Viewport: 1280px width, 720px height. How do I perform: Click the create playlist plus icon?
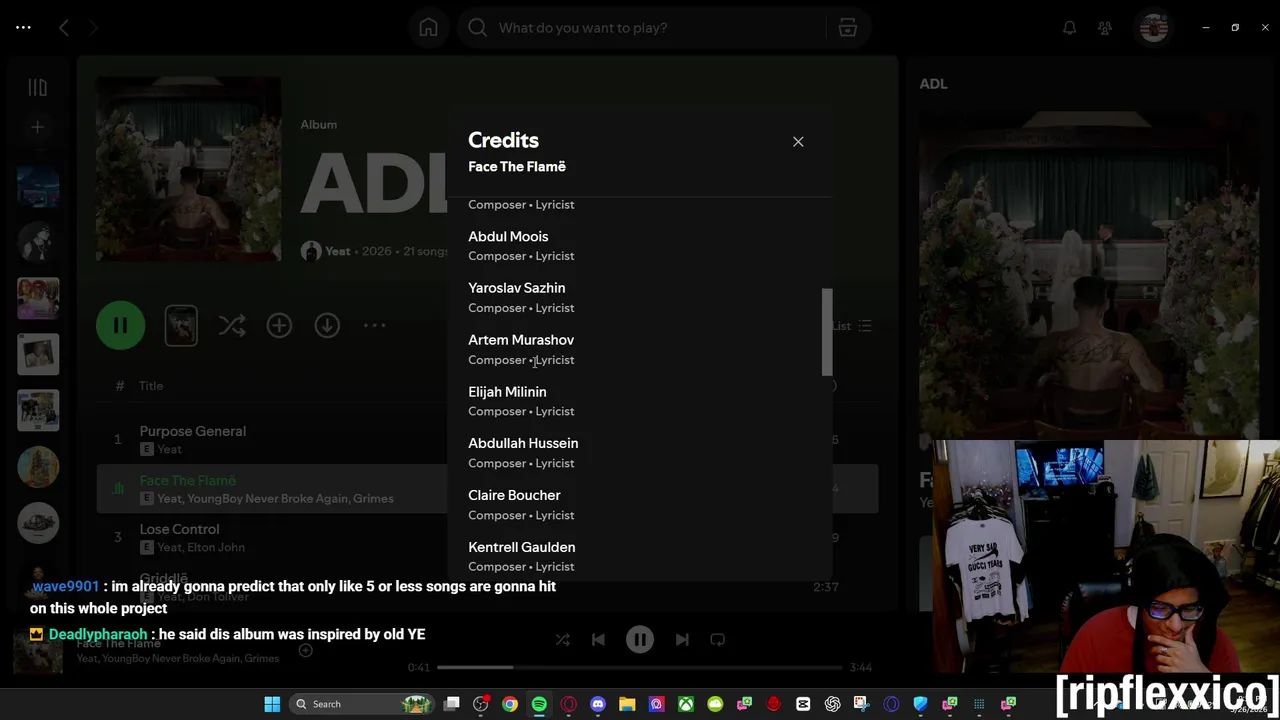[x=37, y=127]
